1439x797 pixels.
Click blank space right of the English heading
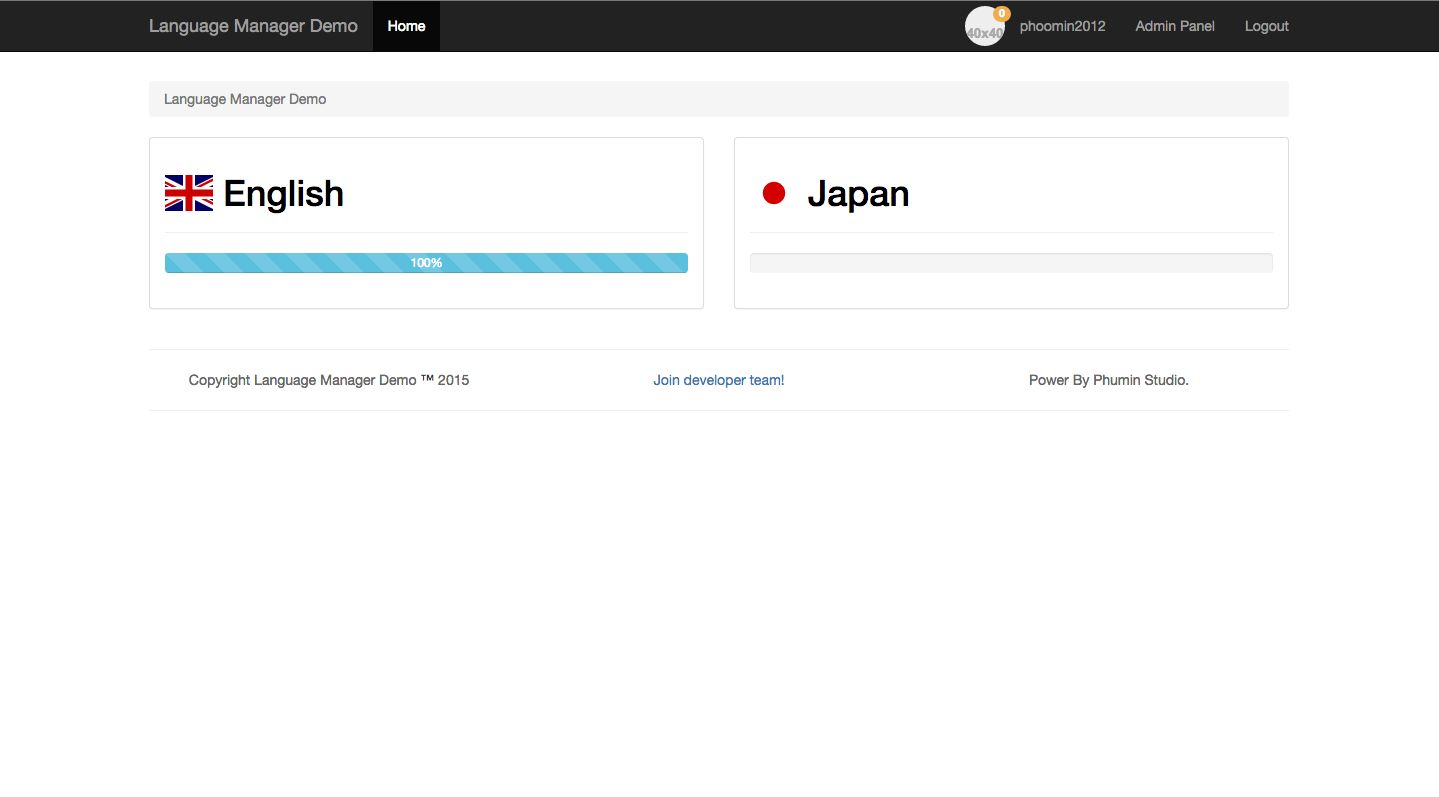tap(520, 194)
